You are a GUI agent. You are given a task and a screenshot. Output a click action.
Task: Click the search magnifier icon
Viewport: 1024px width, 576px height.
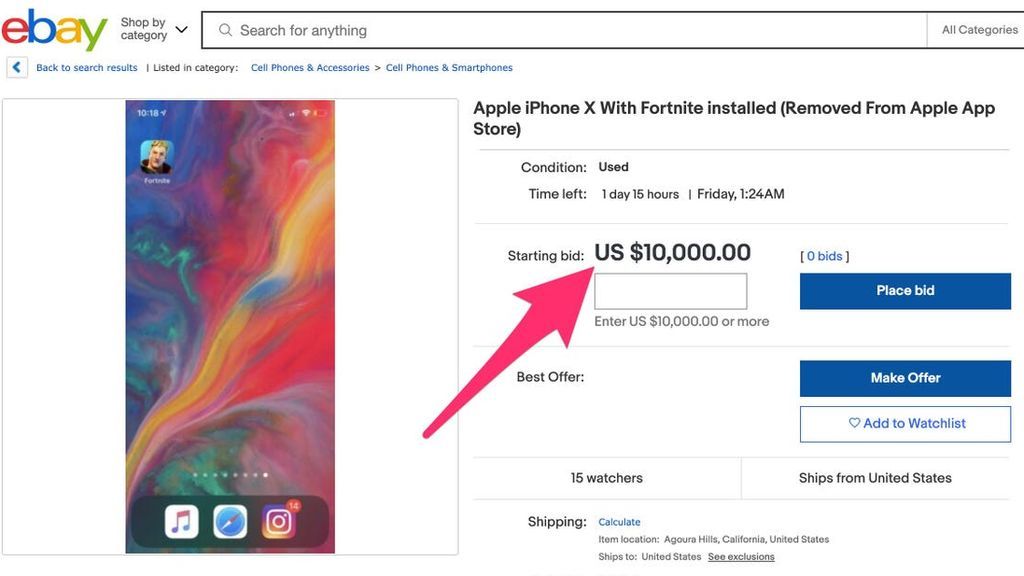pyautogui.click(x=226, y=31)
